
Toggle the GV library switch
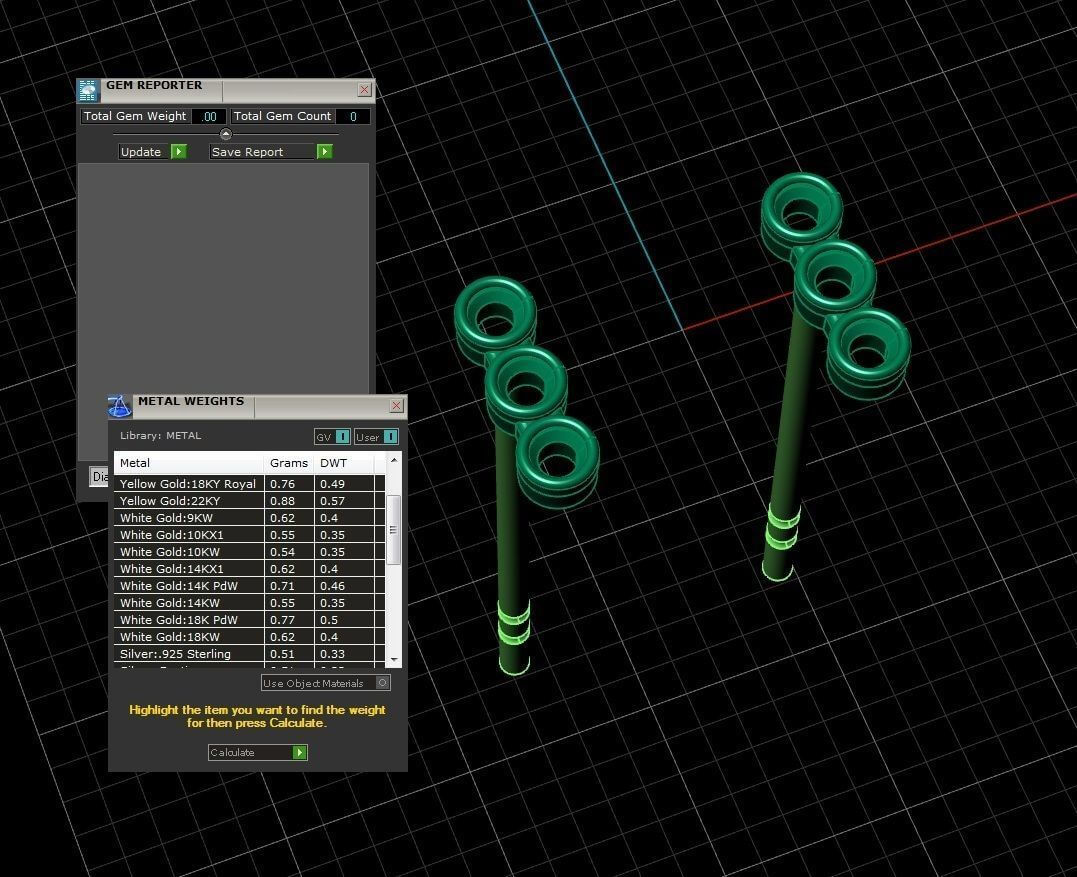tap(342, 437)
